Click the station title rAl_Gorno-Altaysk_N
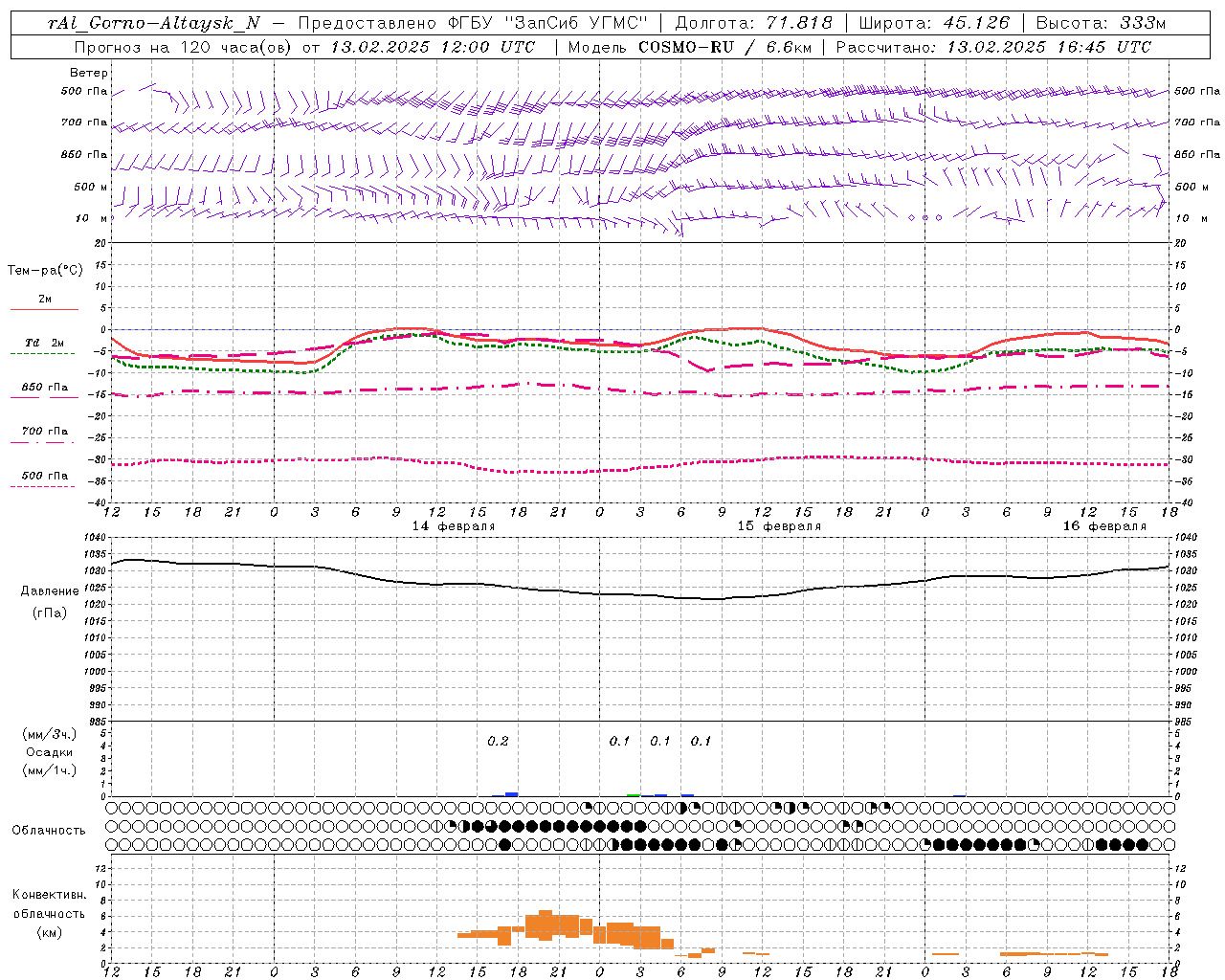The height and width of the screenshot is (980, 1225). pyautogui.click(x=155, y=23)
